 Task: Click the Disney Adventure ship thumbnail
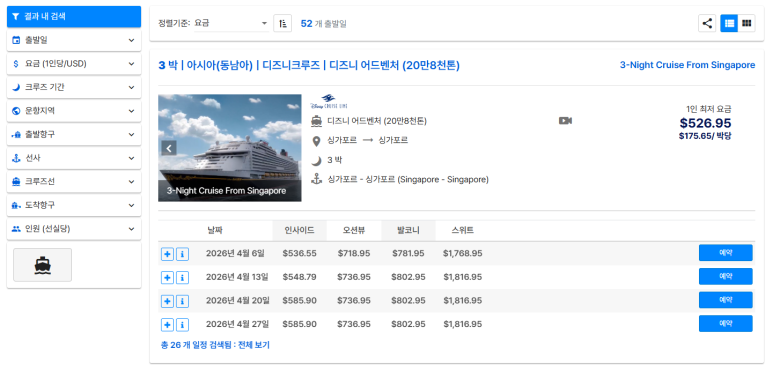tap(230, 148)
